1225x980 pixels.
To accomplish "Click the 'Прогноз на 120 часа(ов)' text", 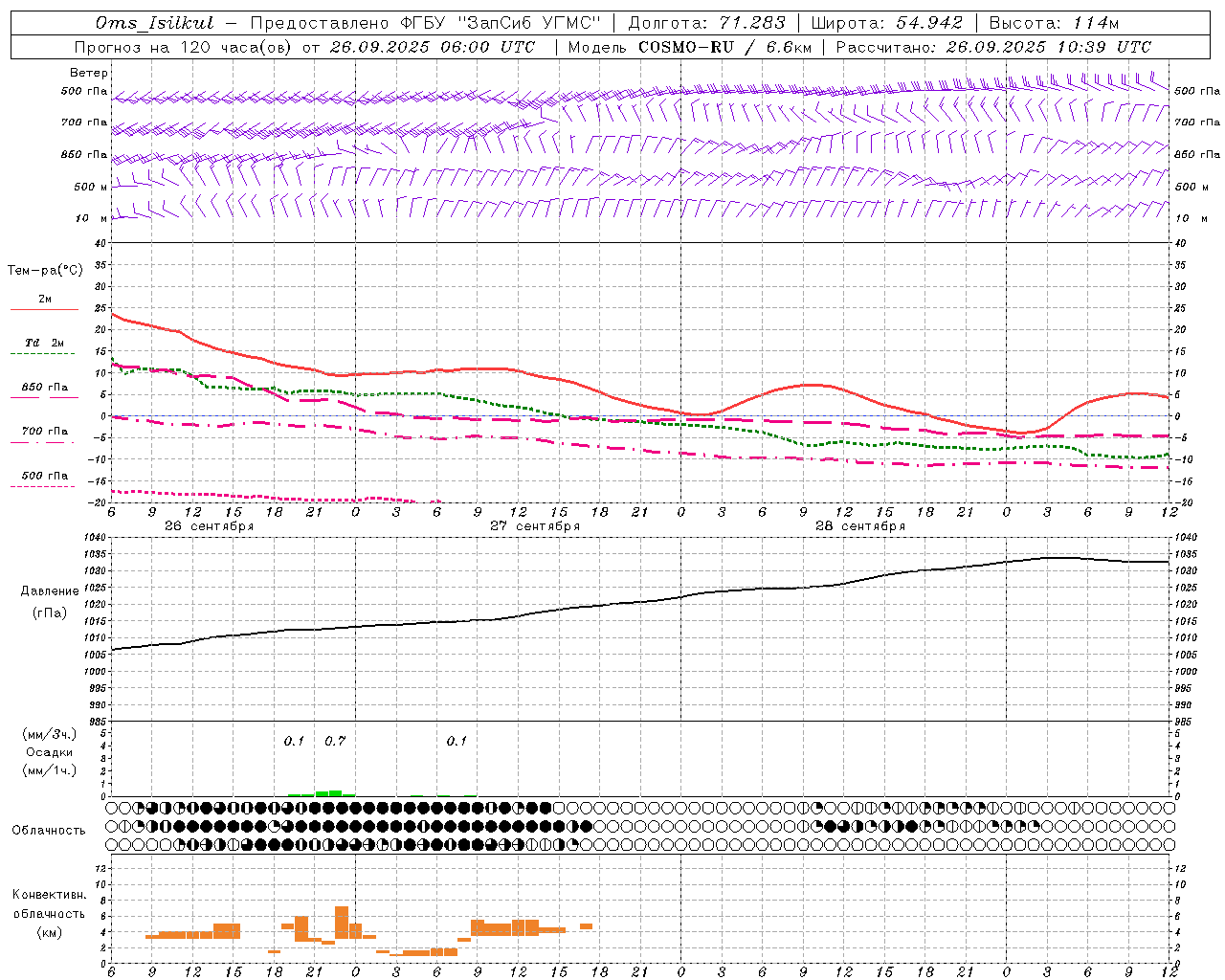I will click(x=184, y=47).
